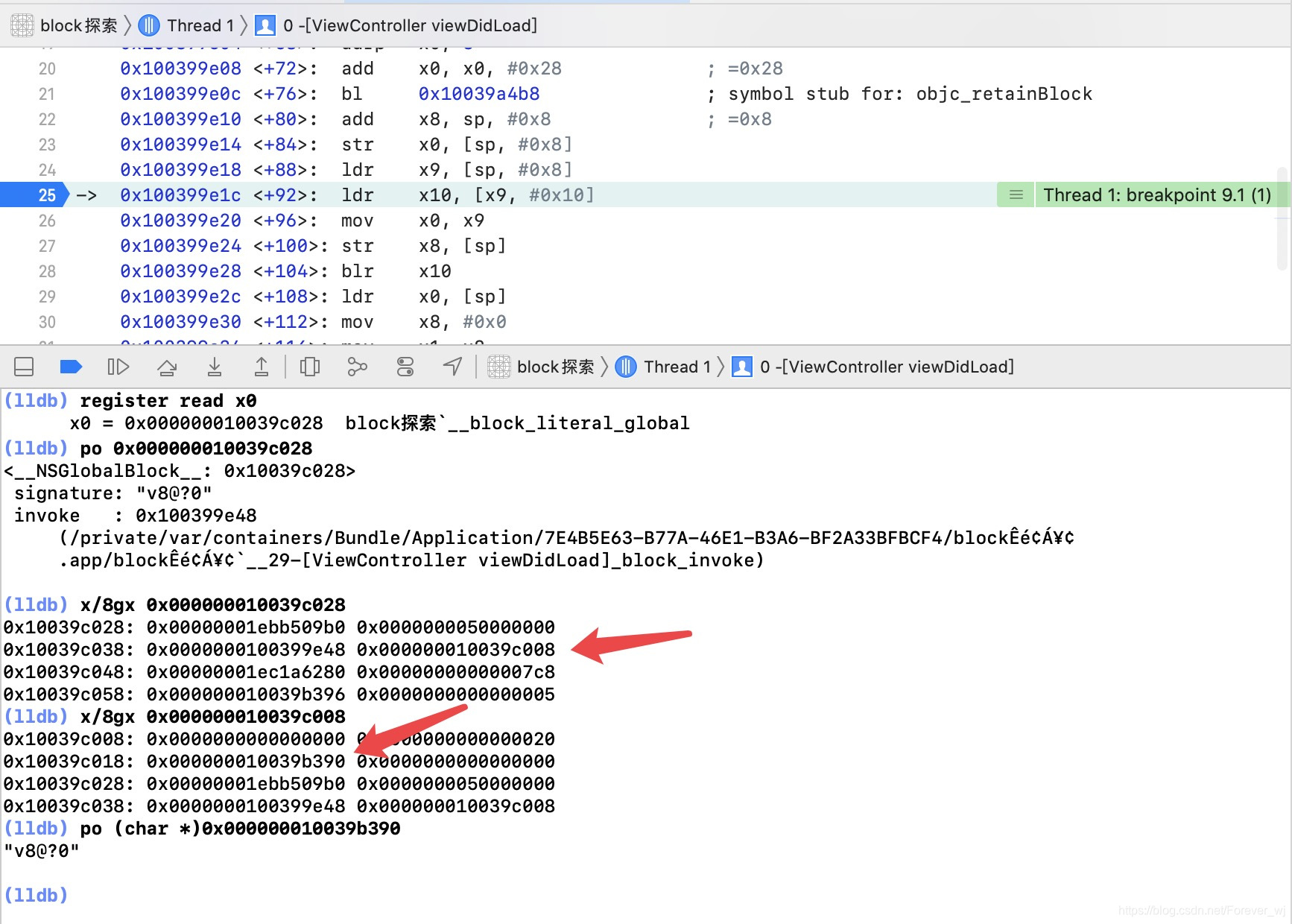This screenshot has width=1292, height=924.
Task: Click the NSGlobalBlock output line
Action: [180, 471]
